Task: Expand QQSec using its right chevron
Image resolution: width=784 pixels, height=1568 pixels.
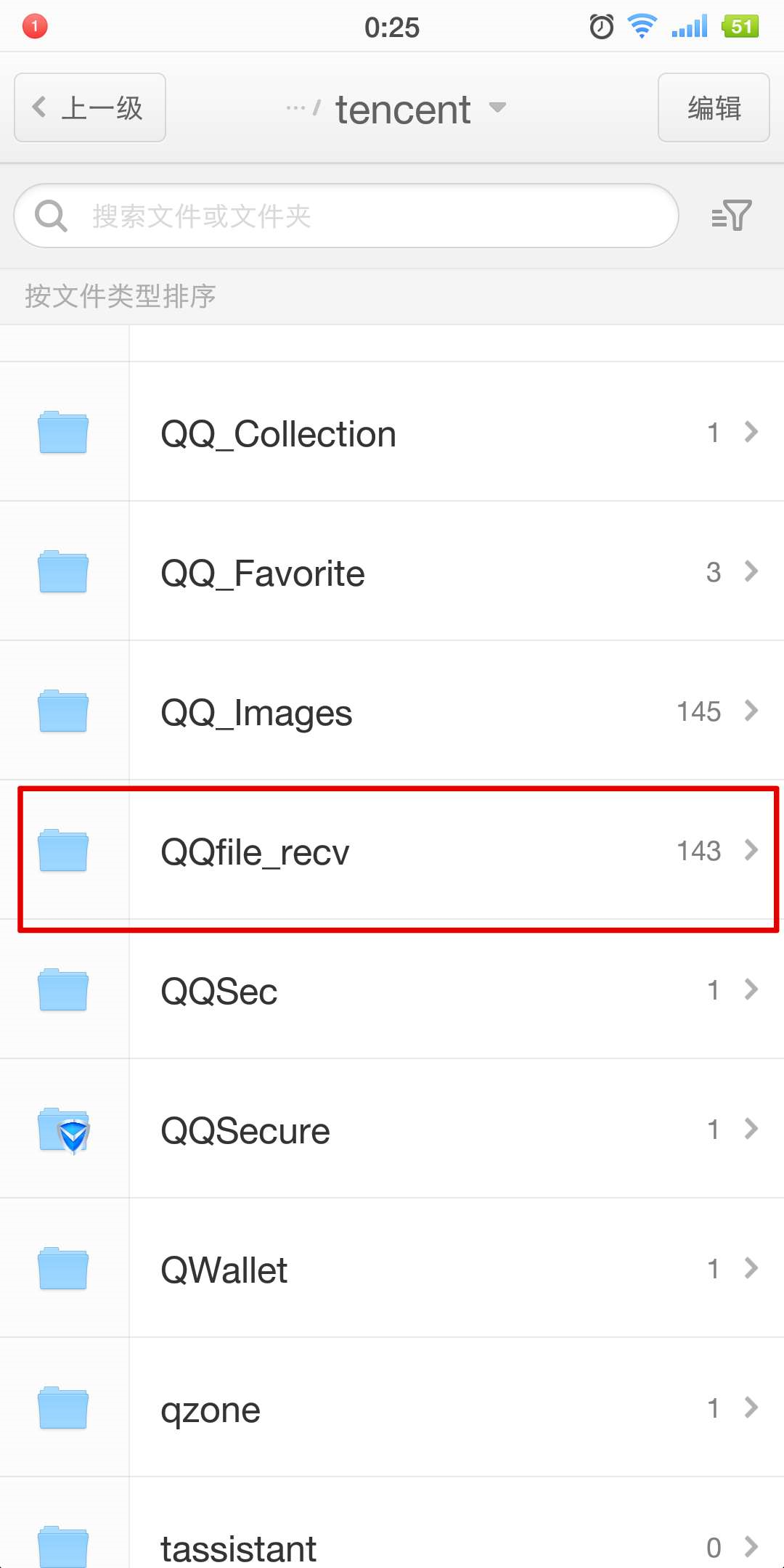Action: click(751, 989)
